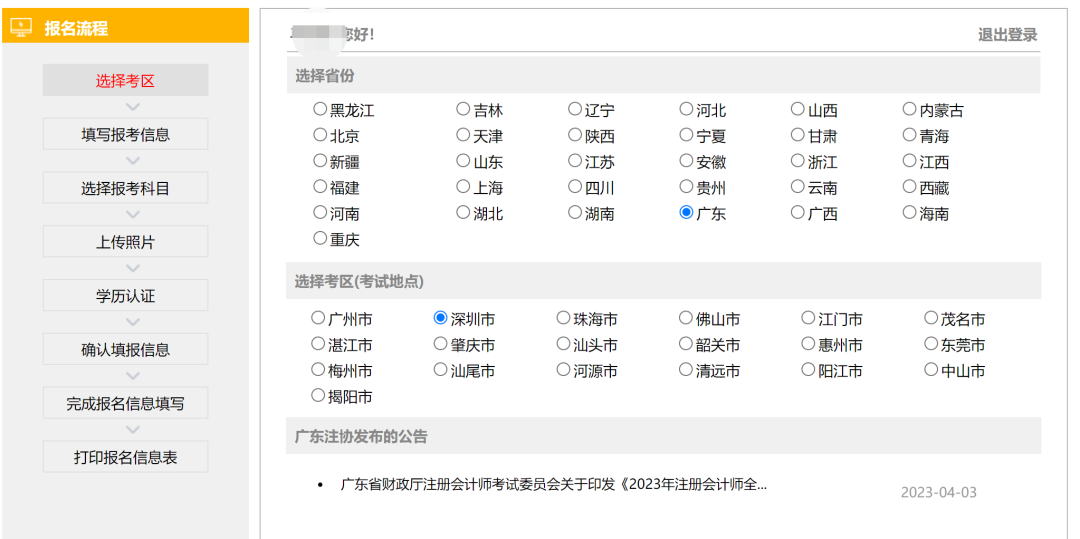Choose 珠海市 as the exam area
This screenshot has height=539, width=1080.
point(563,318)
